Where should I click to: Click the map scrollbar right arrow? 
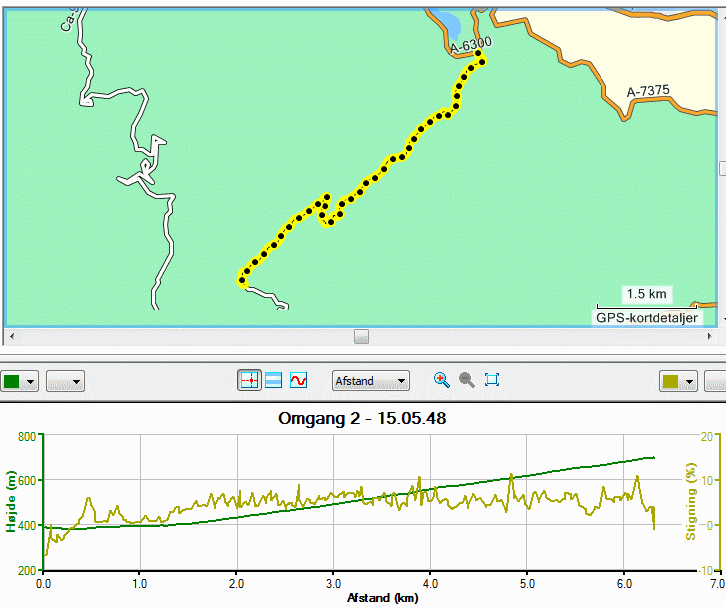(x=710, y=337)
